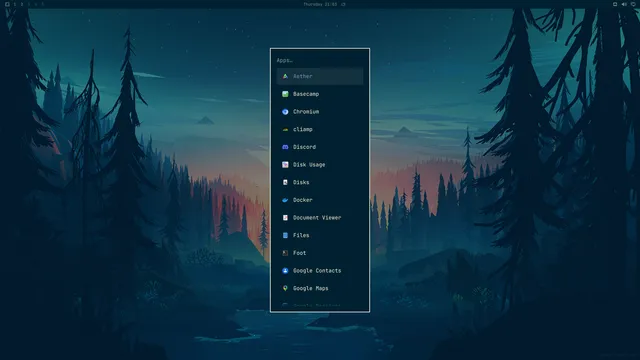Open Basecamp via its green icon
Image resolution: width=640 pixels, height=360 pixels.
tap(285, 94)
